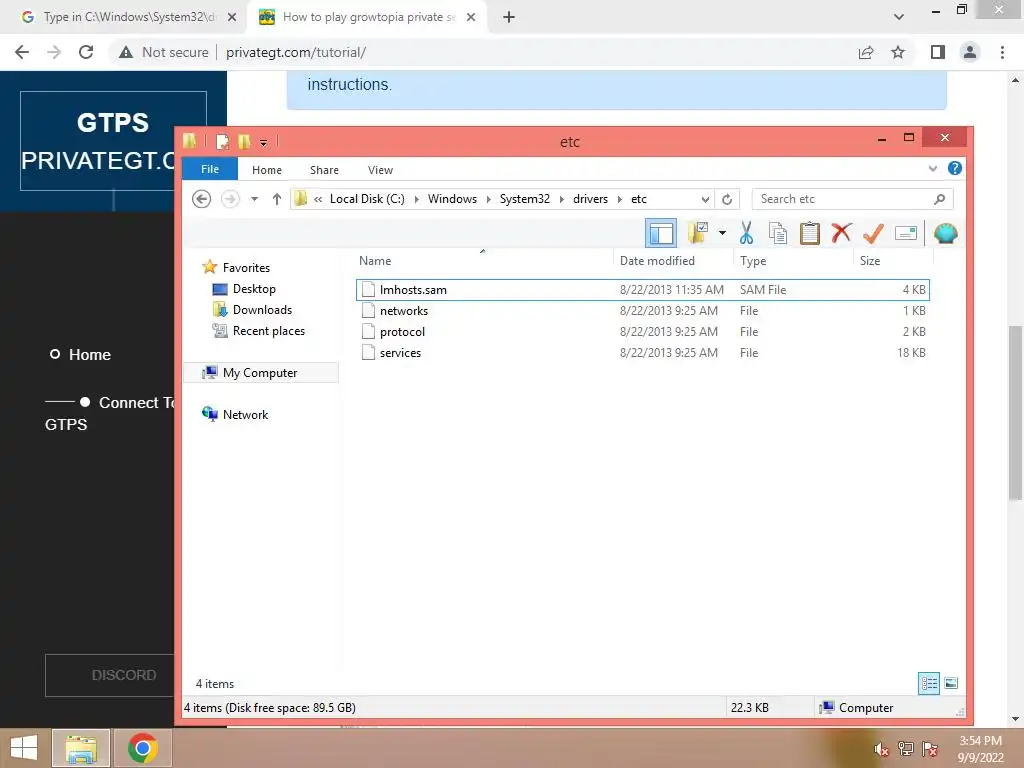Bookmark this page with star icon
The image size is (1024, 768).
(x=898, y=52)
